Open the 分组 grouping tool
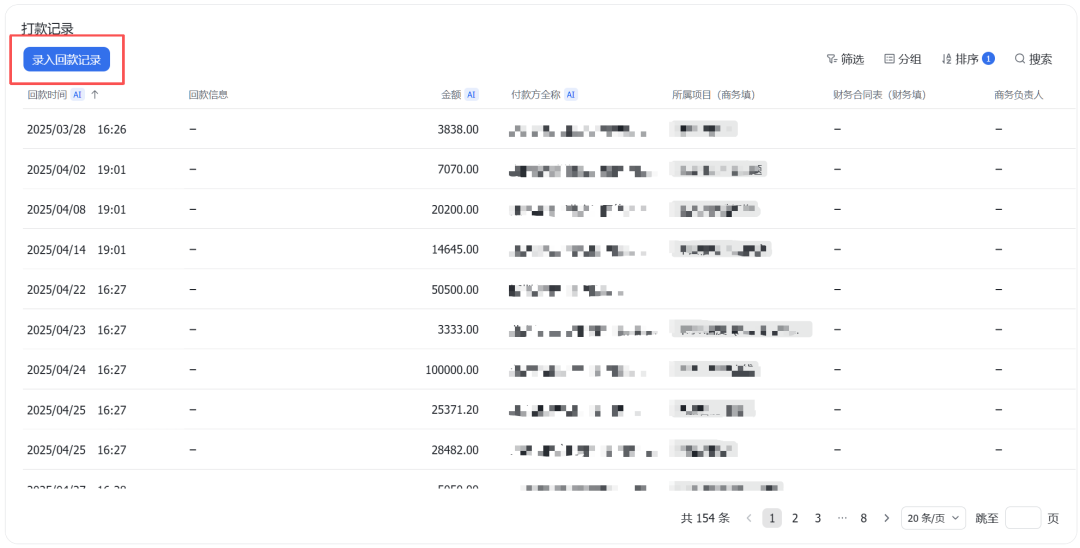The image size is (1080, 548). pyautogui.click(x=902, y=60)
